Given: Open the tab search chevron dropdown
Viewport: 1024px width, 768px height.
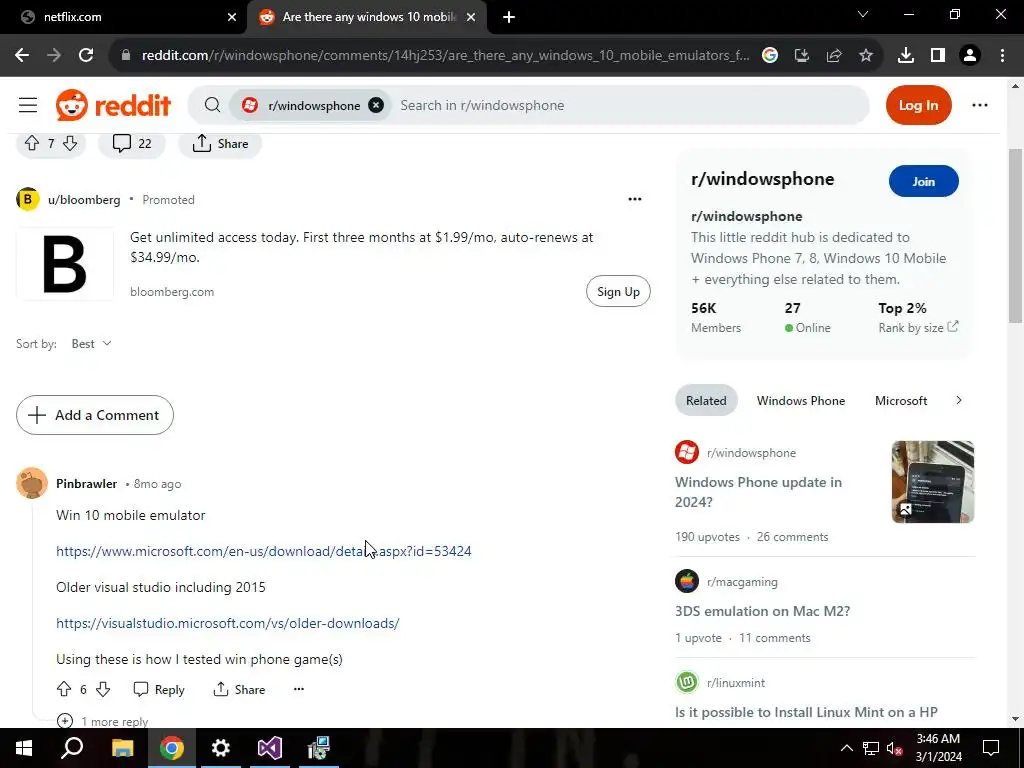Looking at the screenshot, I should [863, 14].
